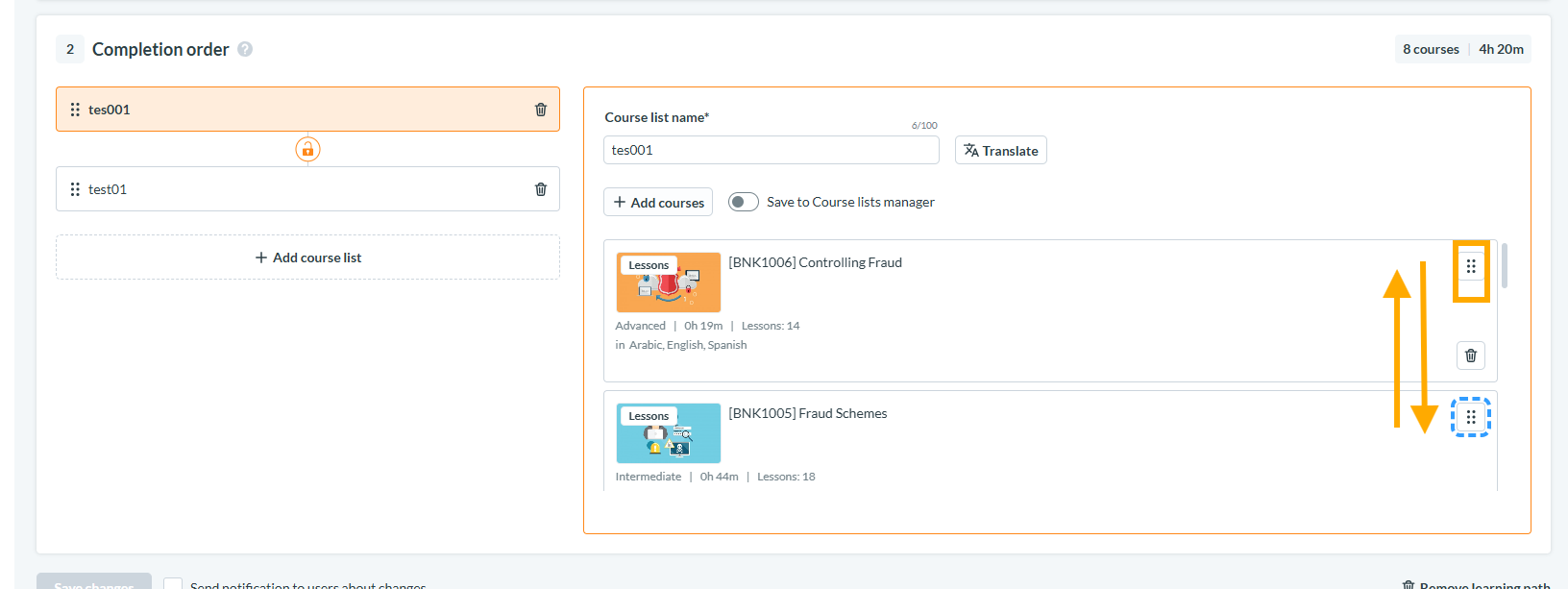This screenshot has width=1568, height=589.
Task: Click the "6/100" character counter
Action: pos(924,126)
